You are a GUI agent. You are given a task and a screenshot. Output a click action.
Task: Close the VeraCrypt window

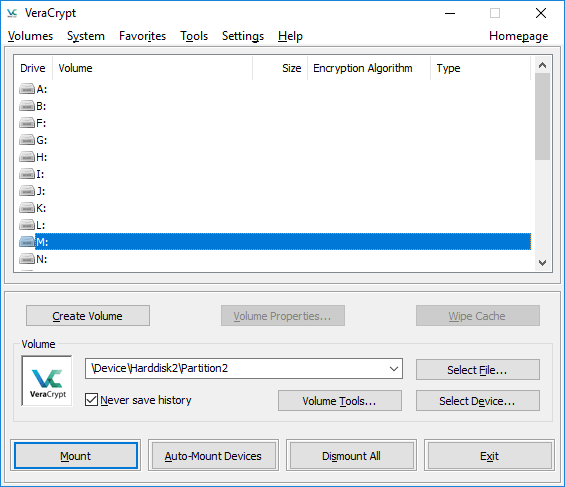click(541, 13)
